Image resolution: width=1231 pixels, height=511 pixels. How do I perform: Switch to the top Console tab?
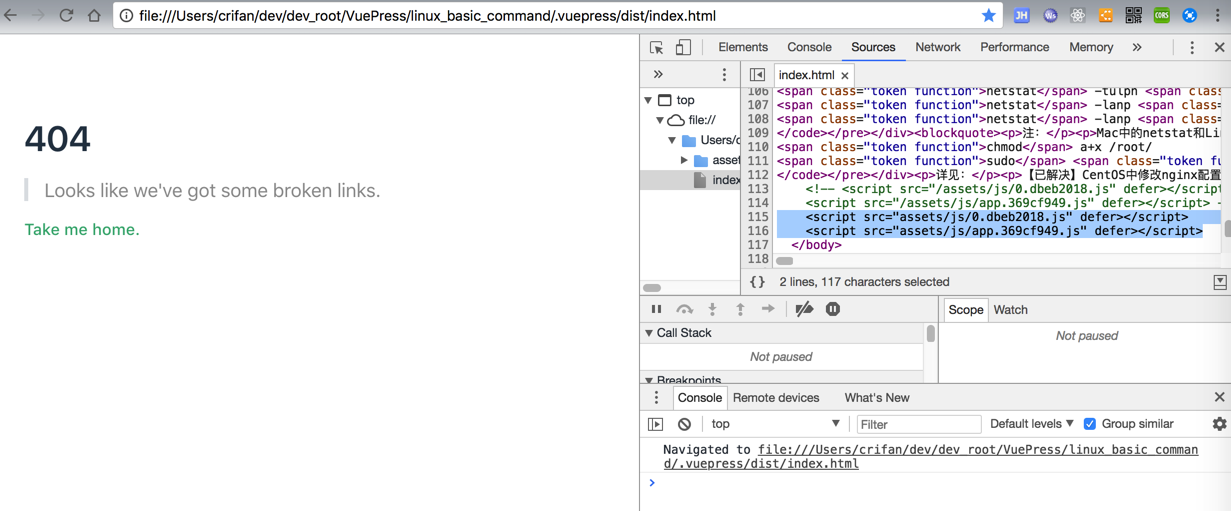809,47
